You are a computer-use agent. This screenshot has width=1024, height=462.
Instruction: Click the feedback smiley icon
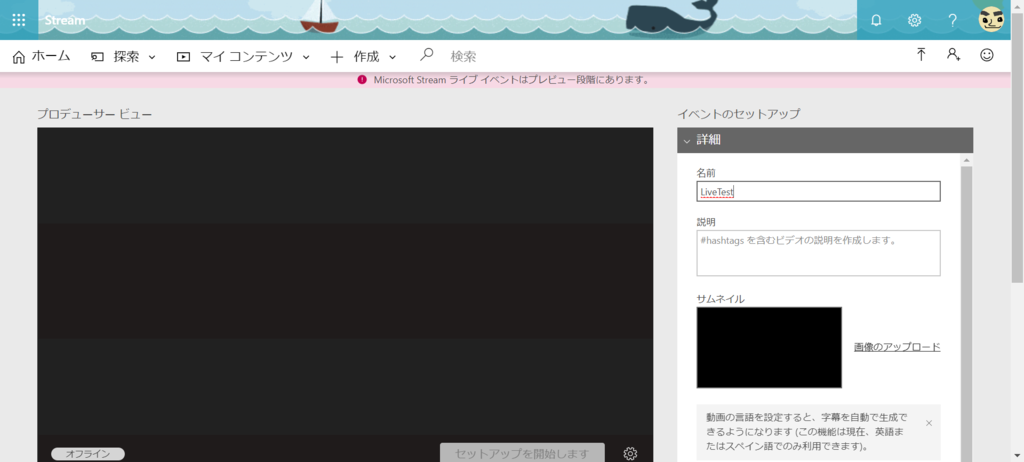[x=987, y=55]
